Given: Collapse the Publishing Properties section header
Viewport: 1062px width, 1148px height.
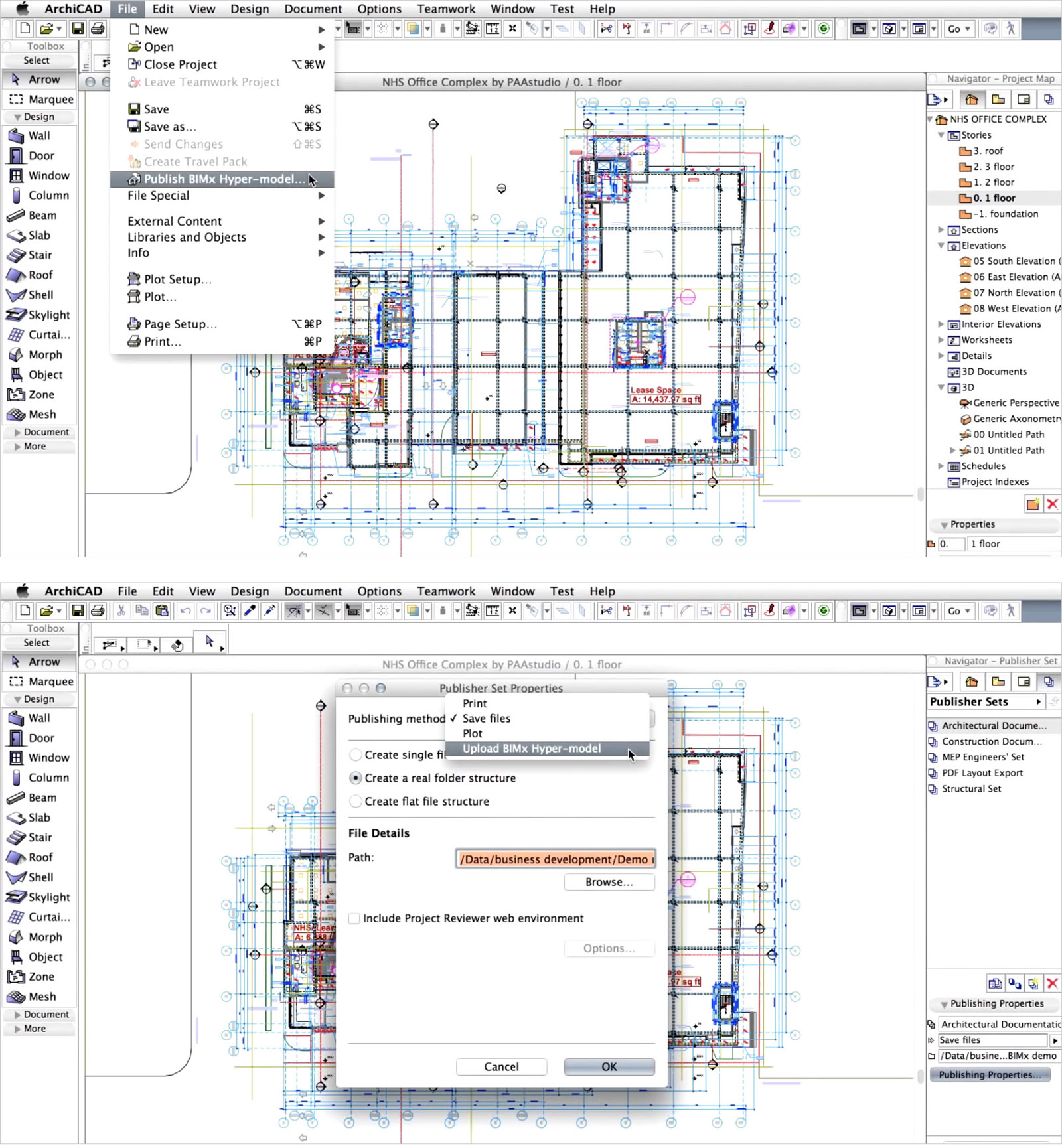Looking at the screenshot, I should coord(944,1005).
